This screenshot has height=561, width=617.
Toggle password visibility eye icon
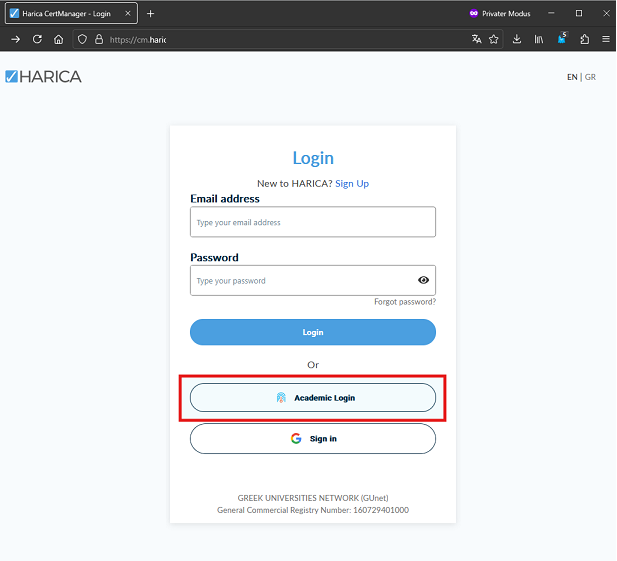423,280
